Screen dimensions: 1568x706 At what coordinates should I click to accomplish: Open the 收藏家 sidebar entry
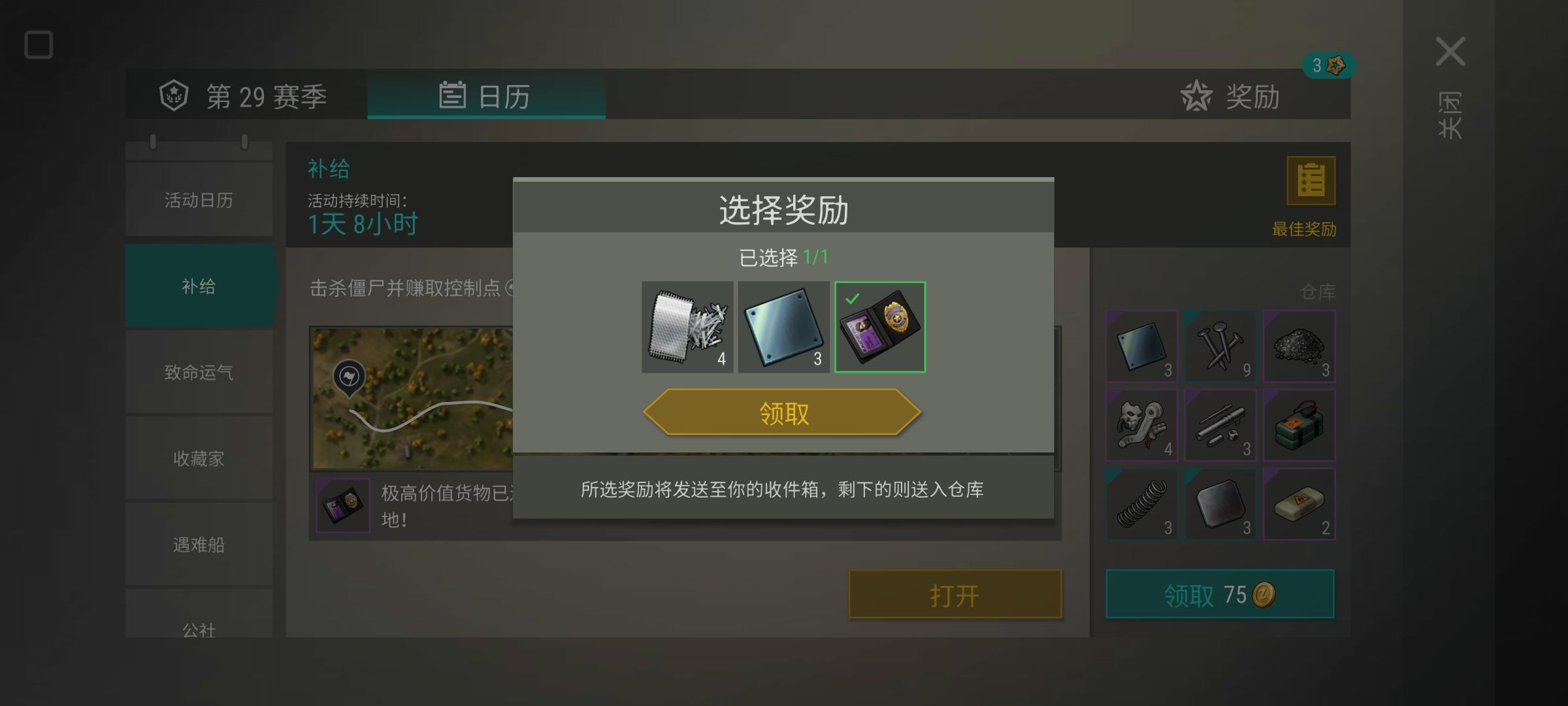coord(199,459)
